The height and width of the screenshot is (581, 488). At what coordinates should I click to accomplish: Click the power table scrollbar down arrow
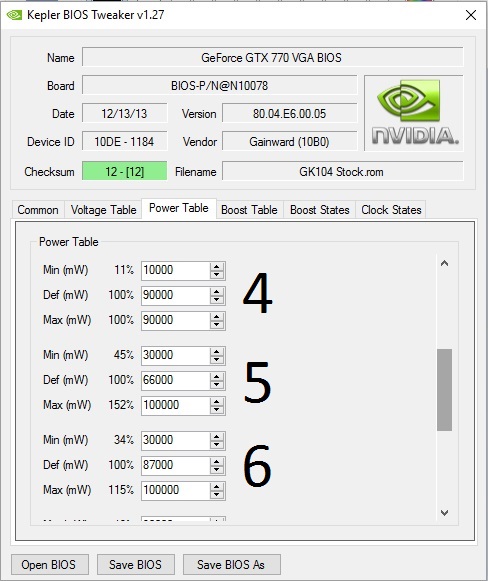445,513
